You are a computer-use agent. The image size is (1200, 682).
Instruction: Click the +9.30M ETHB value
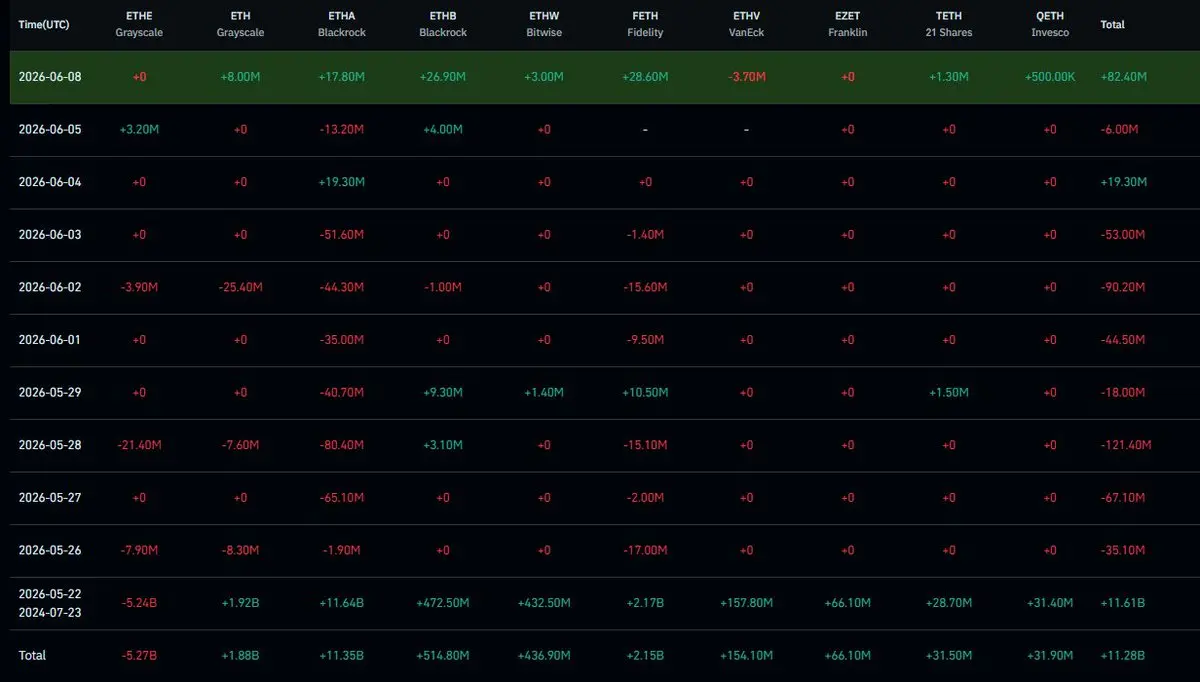pyautogui.click(x=443, y=393)
